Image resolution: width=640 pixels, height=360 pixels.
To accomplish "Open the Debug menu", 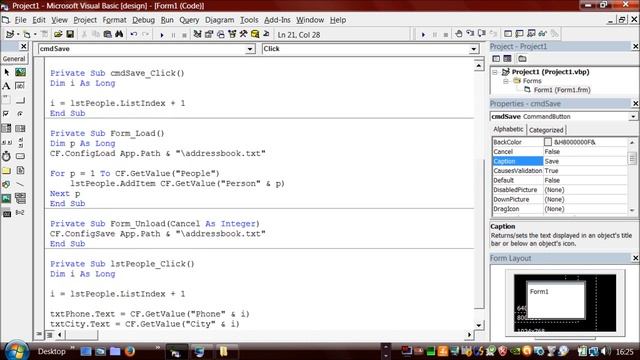I will point(143,20).
